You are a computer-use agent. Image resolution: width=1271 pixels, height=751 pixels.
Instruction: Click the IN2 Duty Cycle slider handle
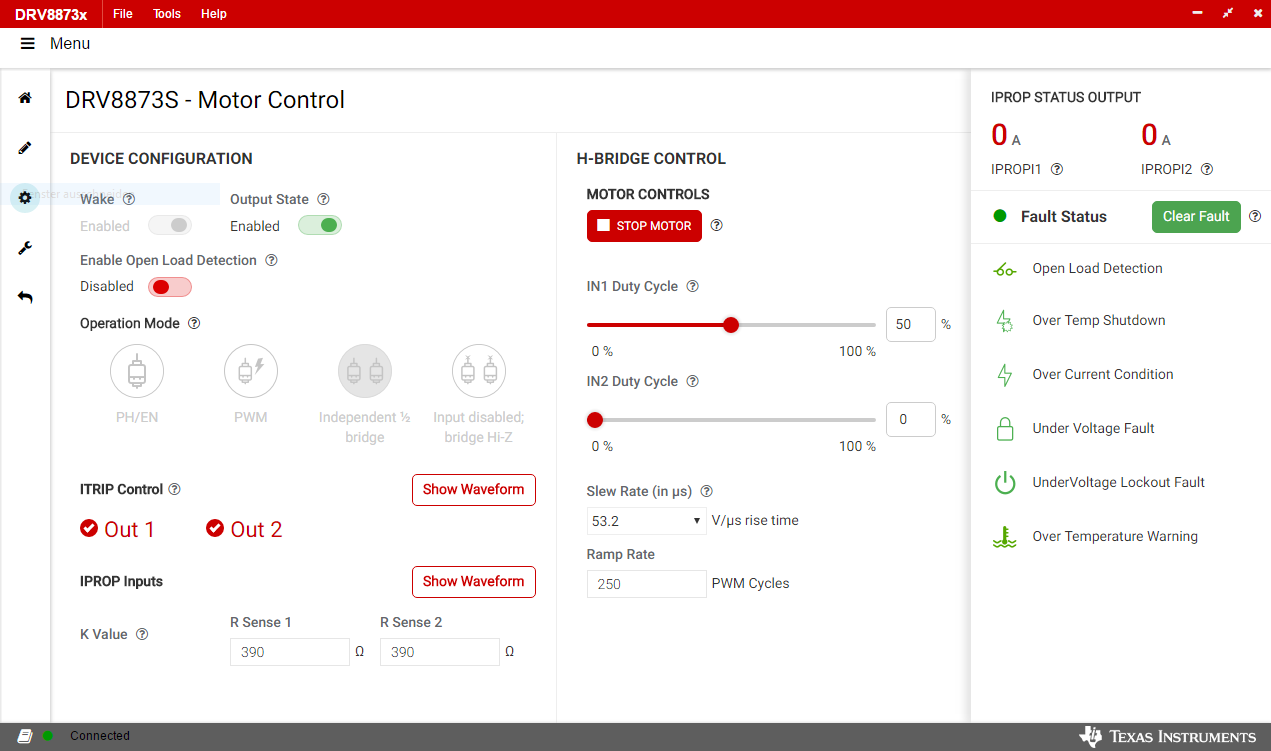(595, 420)
